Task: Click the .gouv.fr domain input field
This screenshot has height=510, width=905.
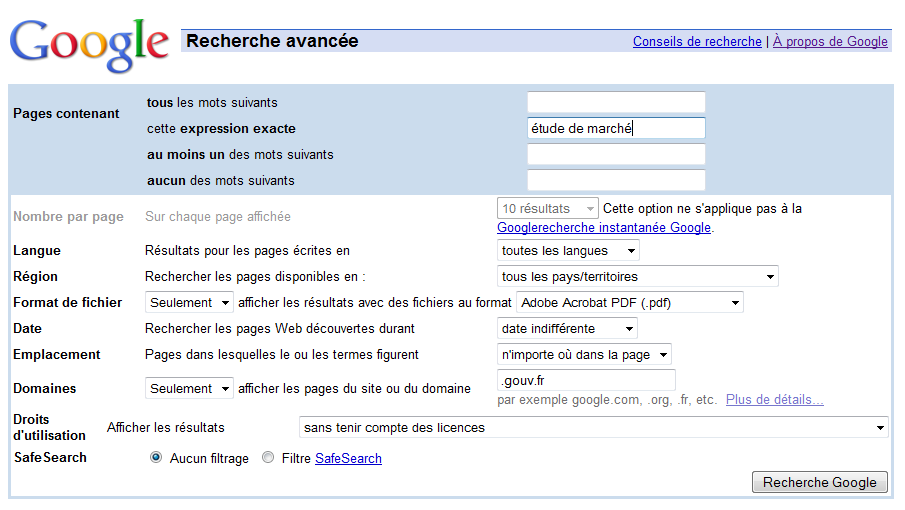Action: [x=586, y=380]
